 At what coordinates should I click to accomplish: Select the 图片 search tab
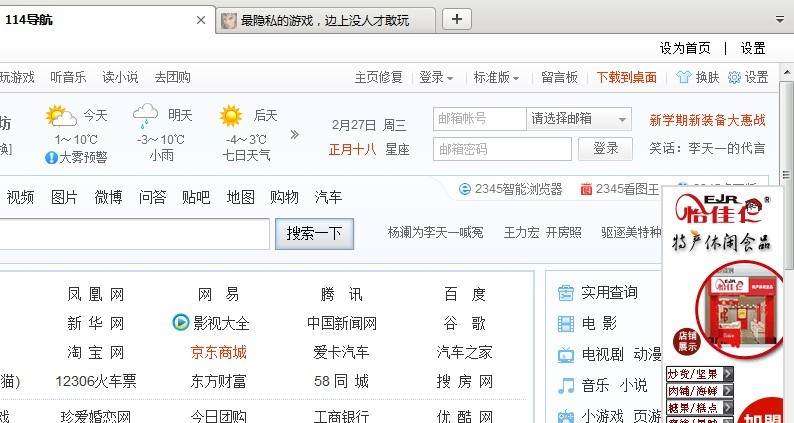(x=64, y=197)
